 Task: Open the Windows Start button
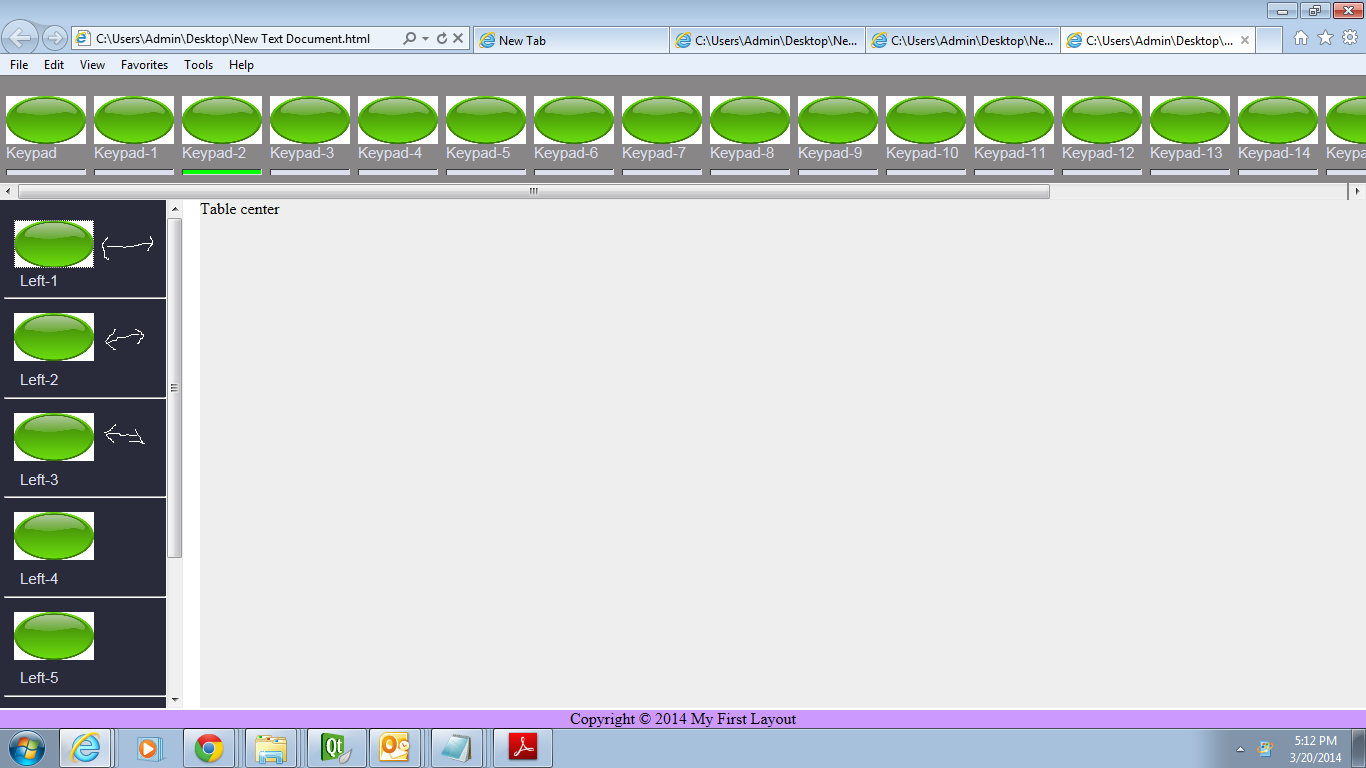[x=27, y=748]
